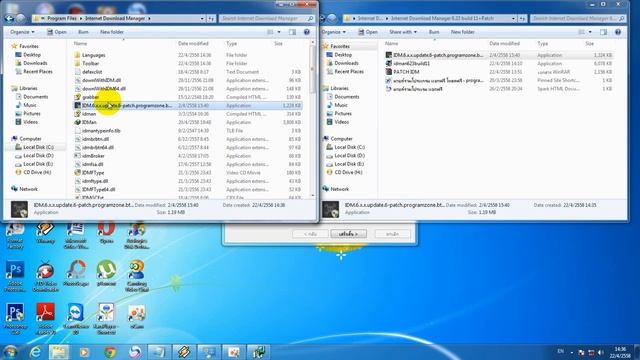
Task: Click Open button in right window toolbar
Action: pos(368,32)
